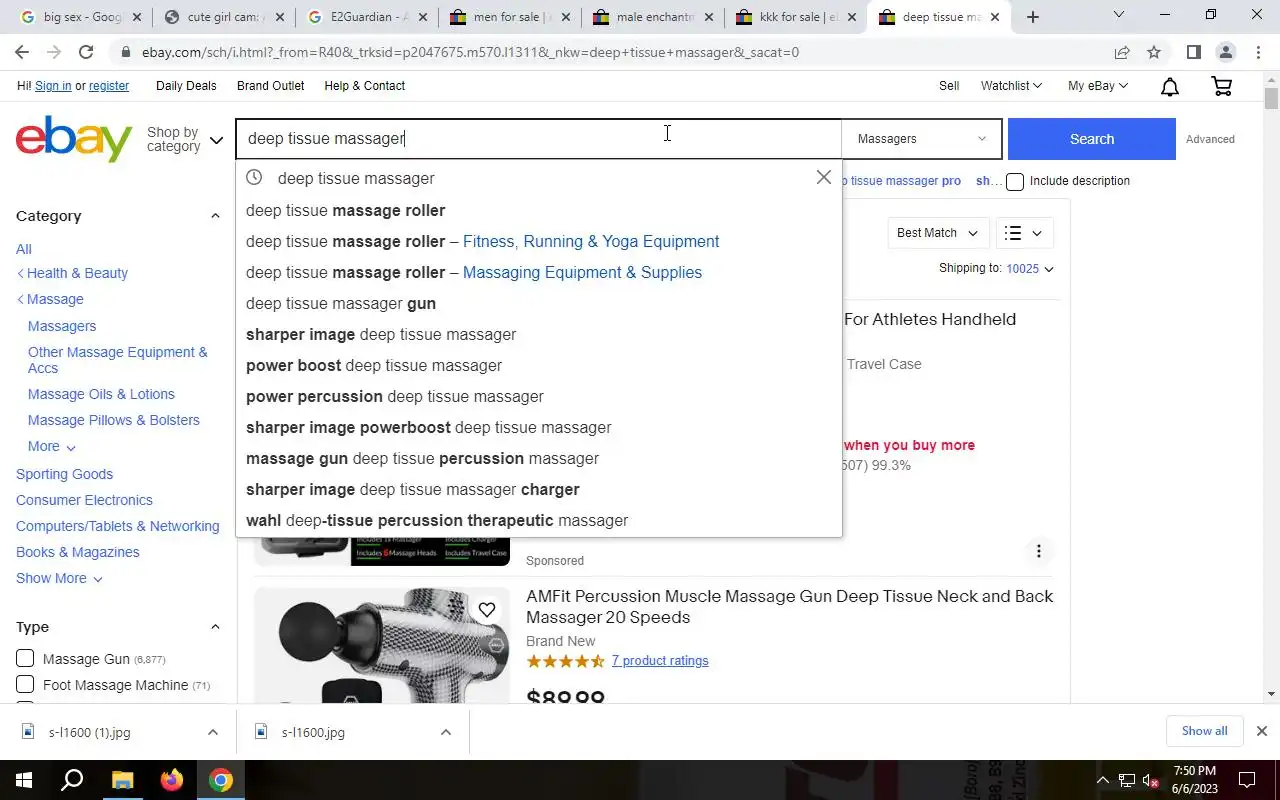Open Daily Deals
1280x800 pixels.
coord(186,86)
